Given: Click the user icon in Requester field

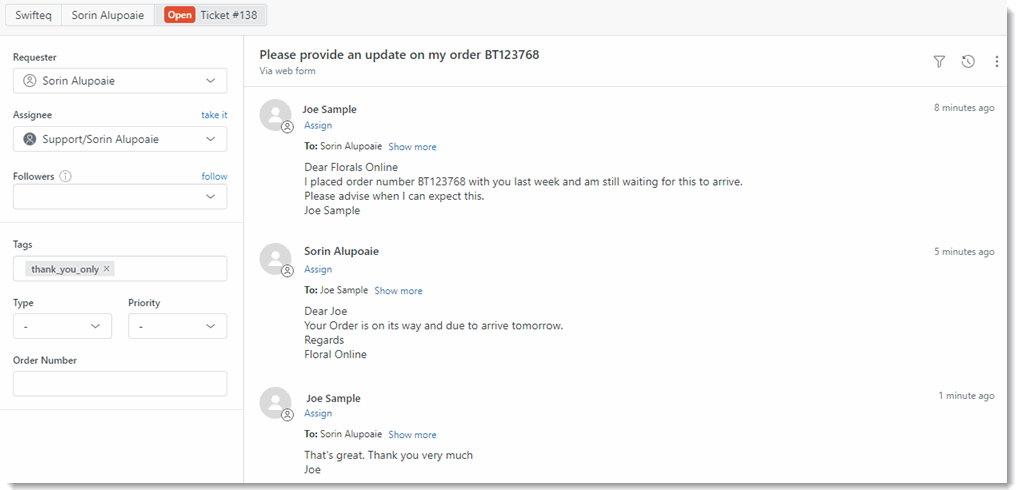Looking at the screenshot, I should click(x=29, y=81).
